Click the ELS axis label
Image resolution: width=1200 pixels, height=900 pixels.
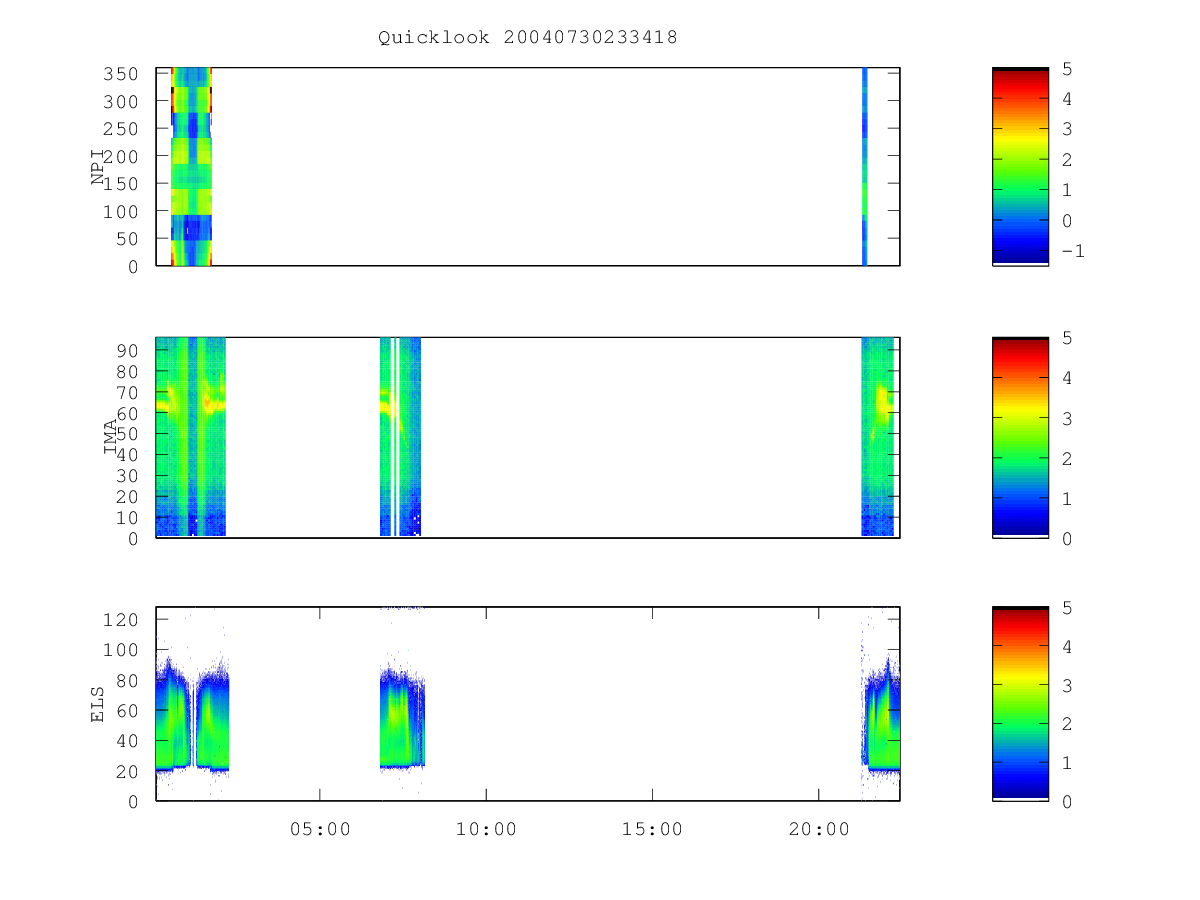click(x=98, y=704)
